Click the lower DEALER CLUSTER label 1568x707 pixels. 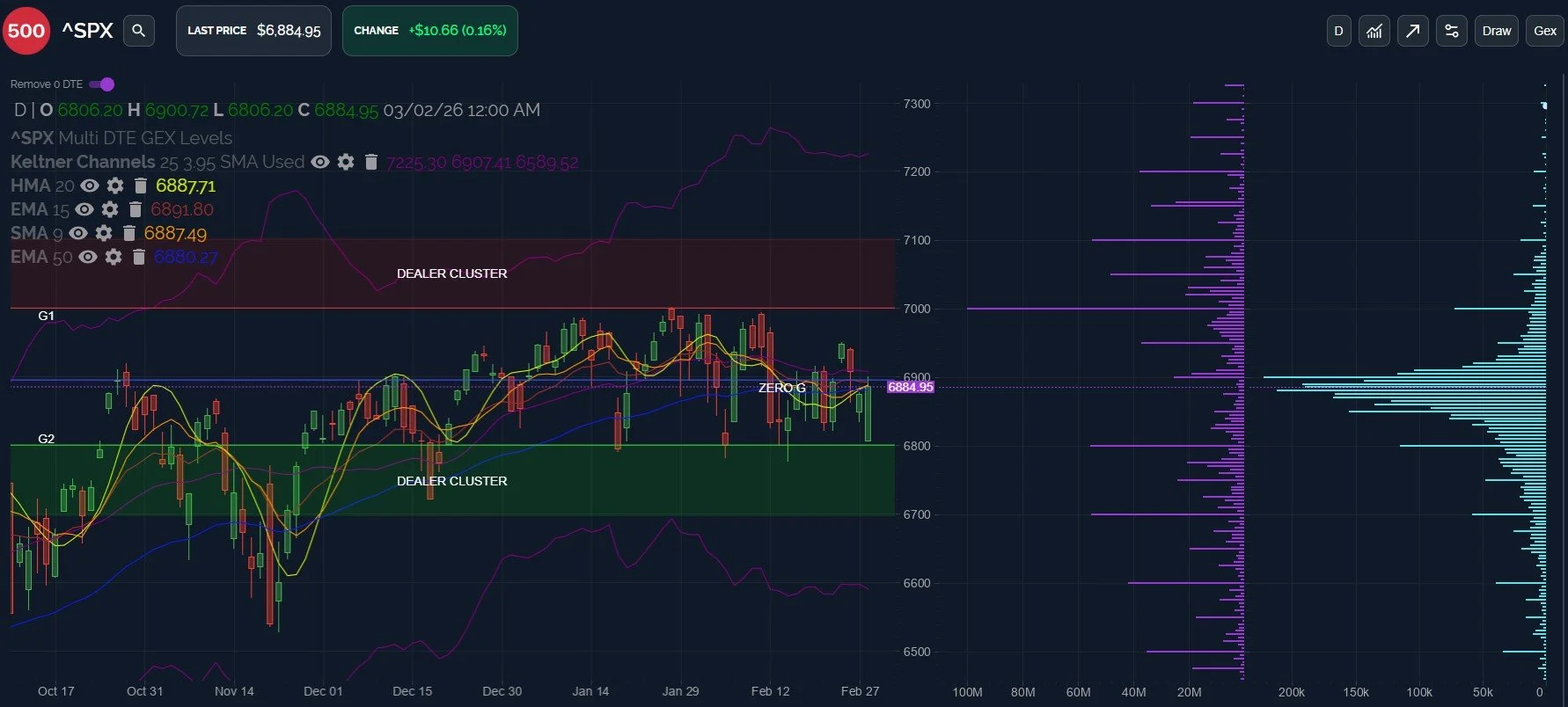(x=451, y=481)
